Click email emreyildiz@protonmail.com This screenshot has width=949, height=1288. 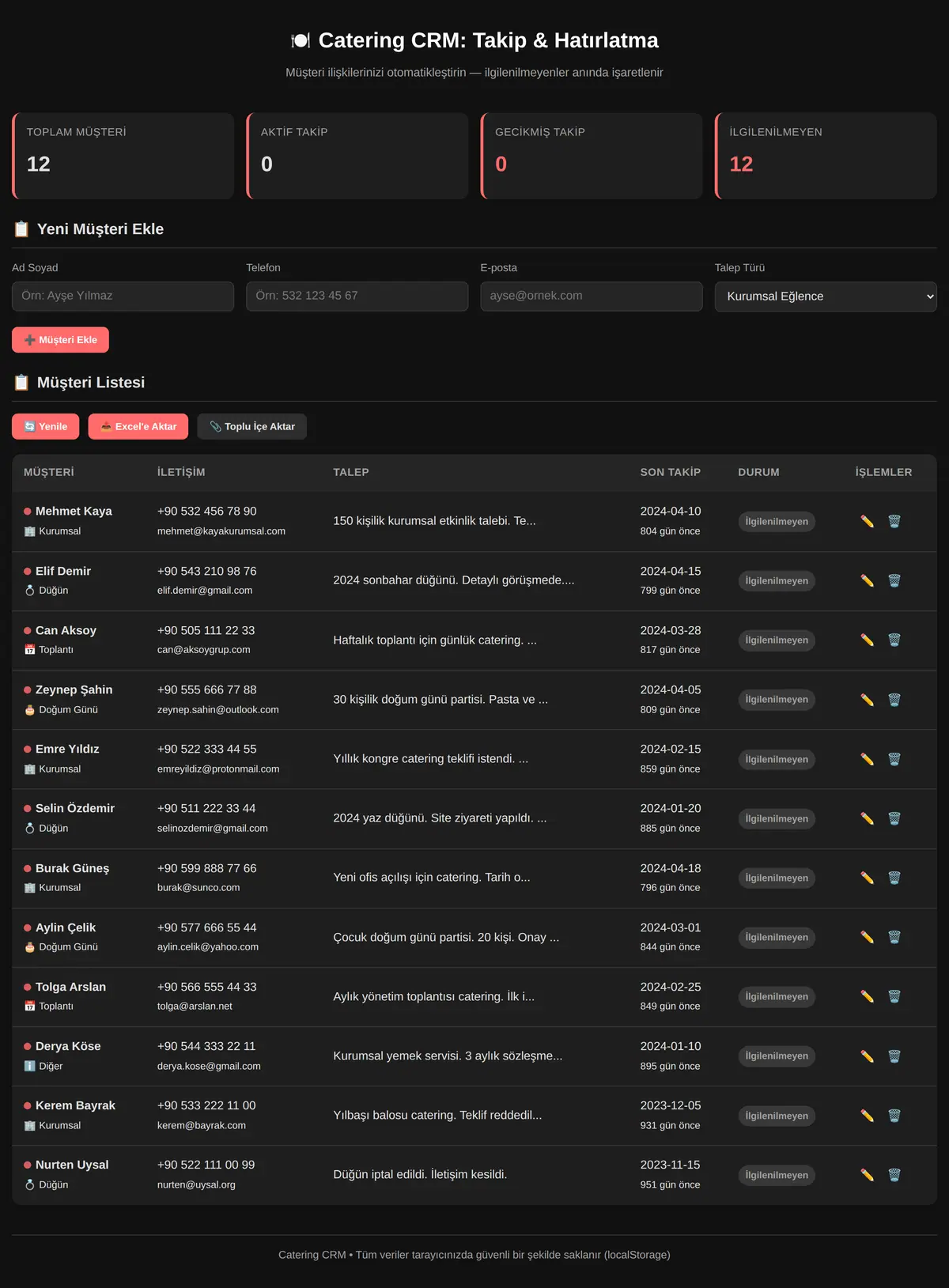tap(218, 769)
